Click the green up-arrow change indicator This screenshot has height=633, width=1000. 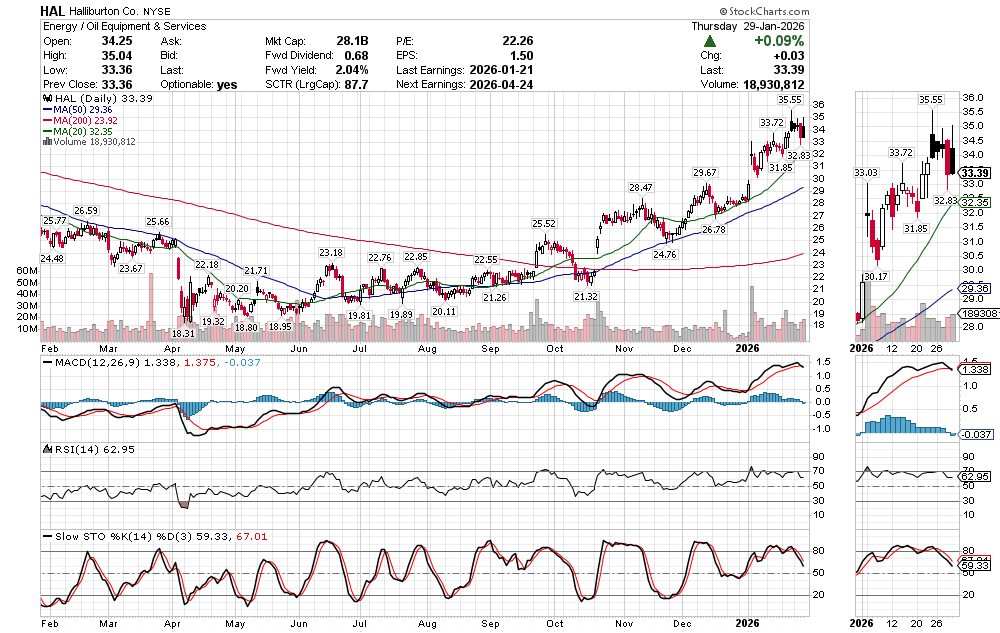click(x=709, y=41)
